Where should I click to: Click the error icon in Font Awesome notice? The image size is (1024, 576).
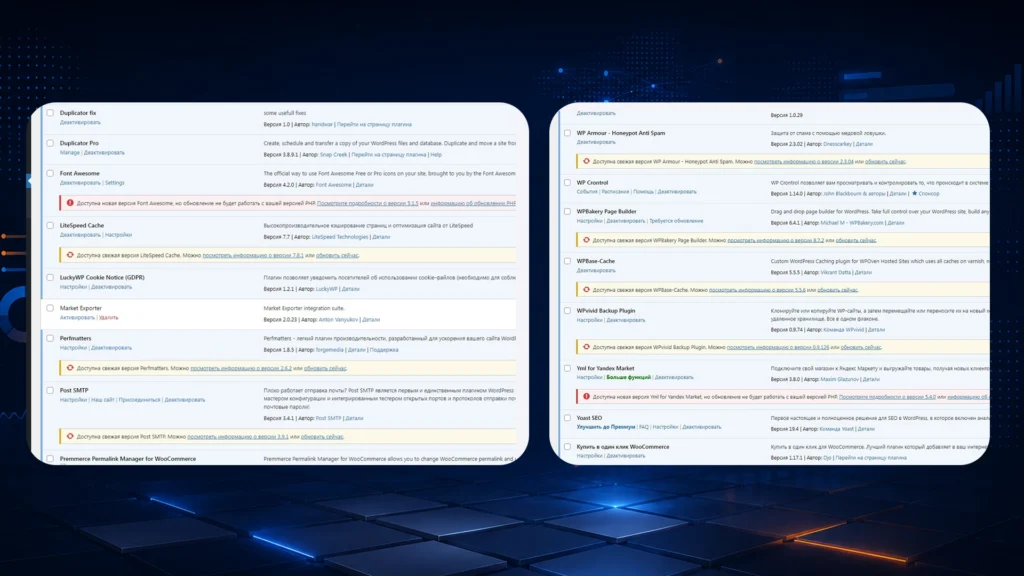(70, 203)
